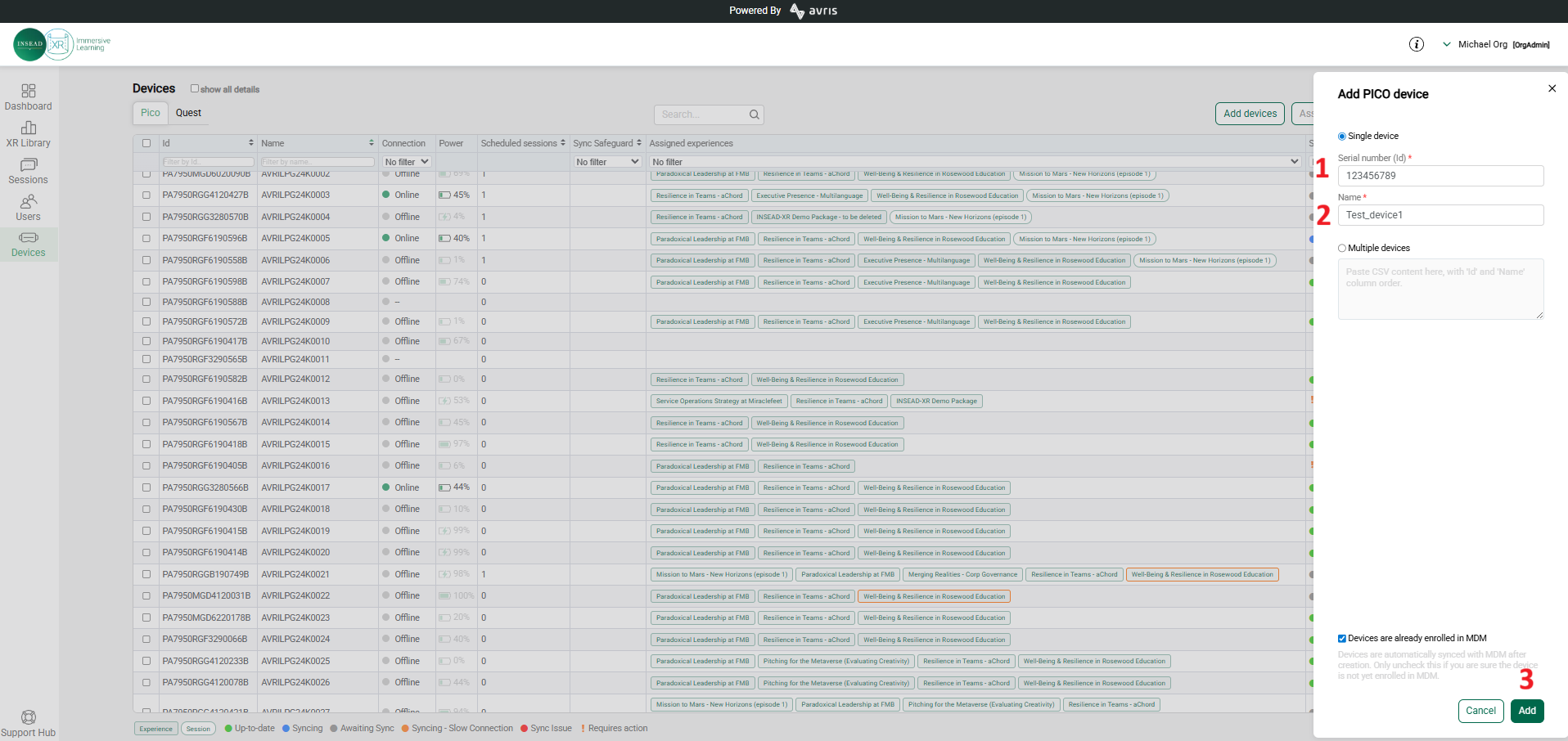Click the Filter by Id input
This screenshot has height=741, width=1568.
(x=207, y=162)
